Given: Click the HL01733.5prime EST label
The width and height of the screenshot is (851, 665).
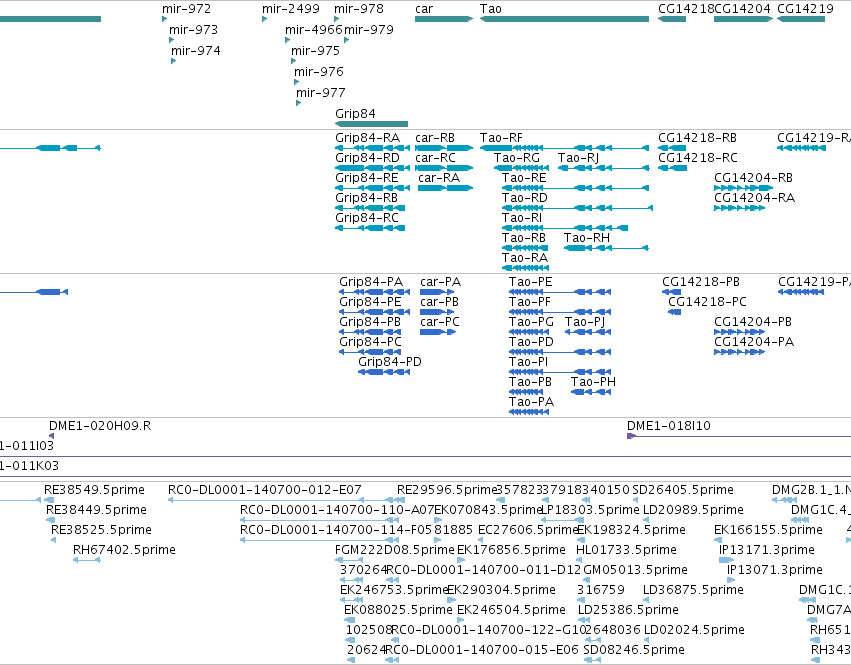Looking at the screenshot, I should point(626,550).
